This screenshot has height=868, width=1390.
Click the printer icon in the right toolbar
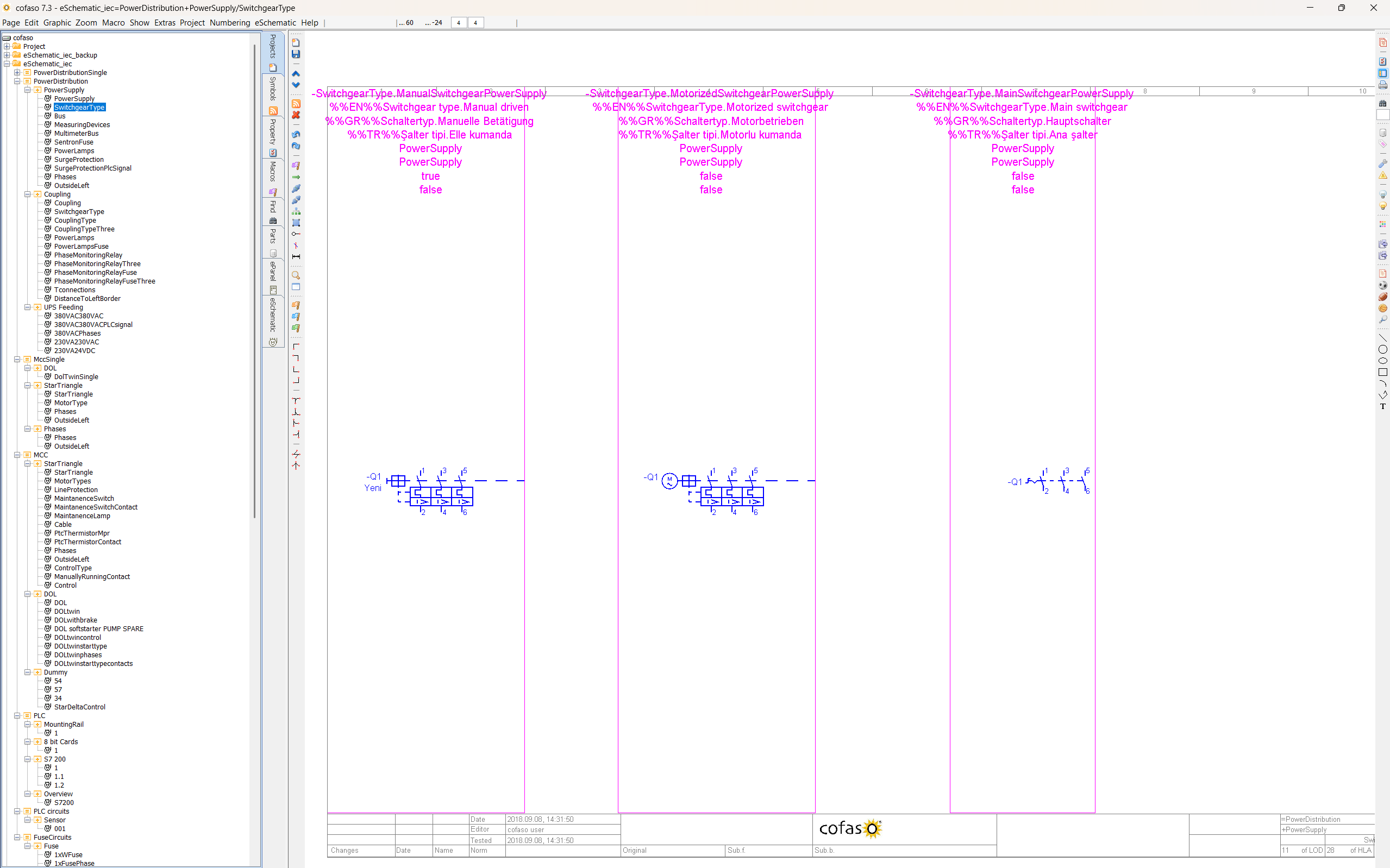[1382, 85]
